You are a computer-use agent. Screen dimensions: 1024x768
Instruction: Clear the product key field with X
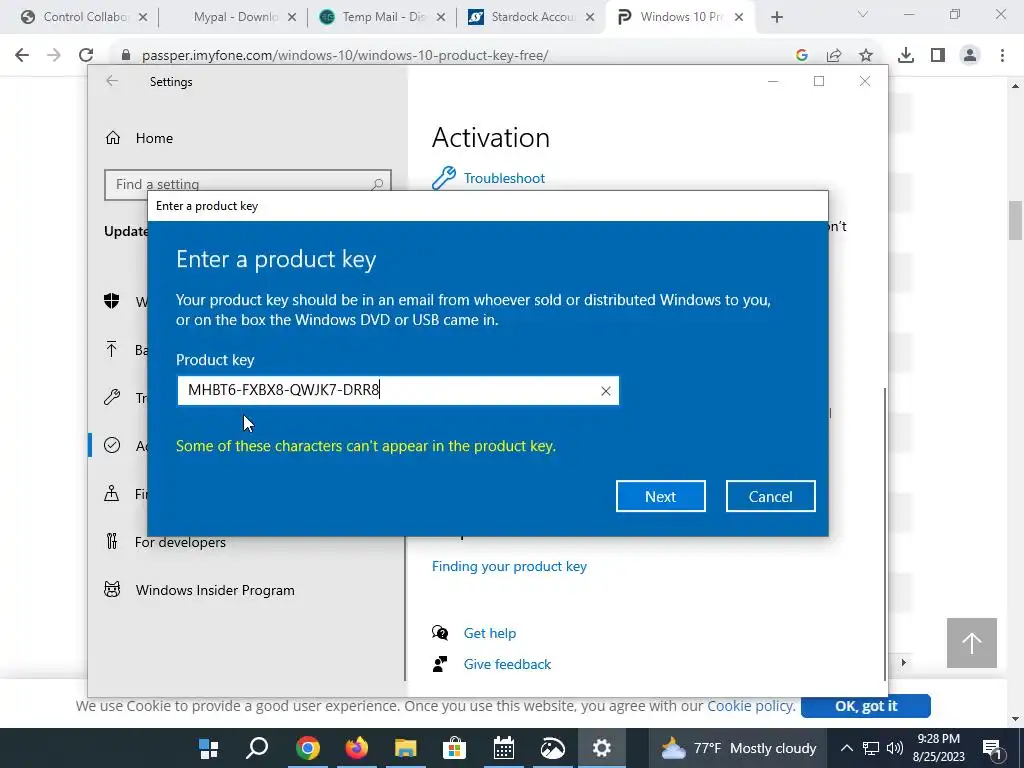[x=605, y=391]
